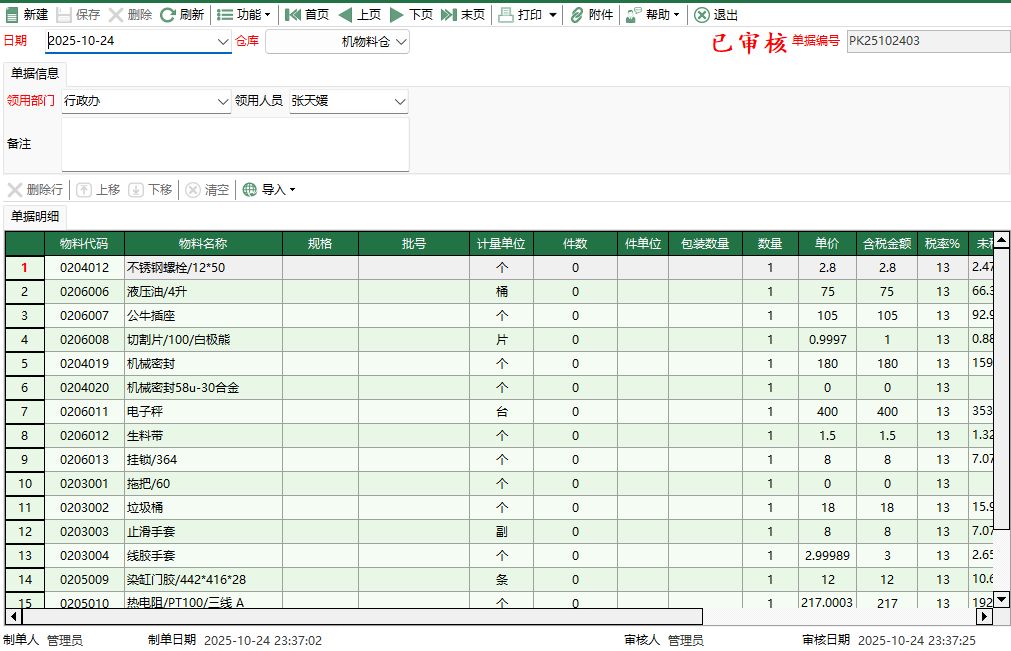Screen dimensions: 1011x651
Task: Click the 导入 import icon
Action: (271, 189)
